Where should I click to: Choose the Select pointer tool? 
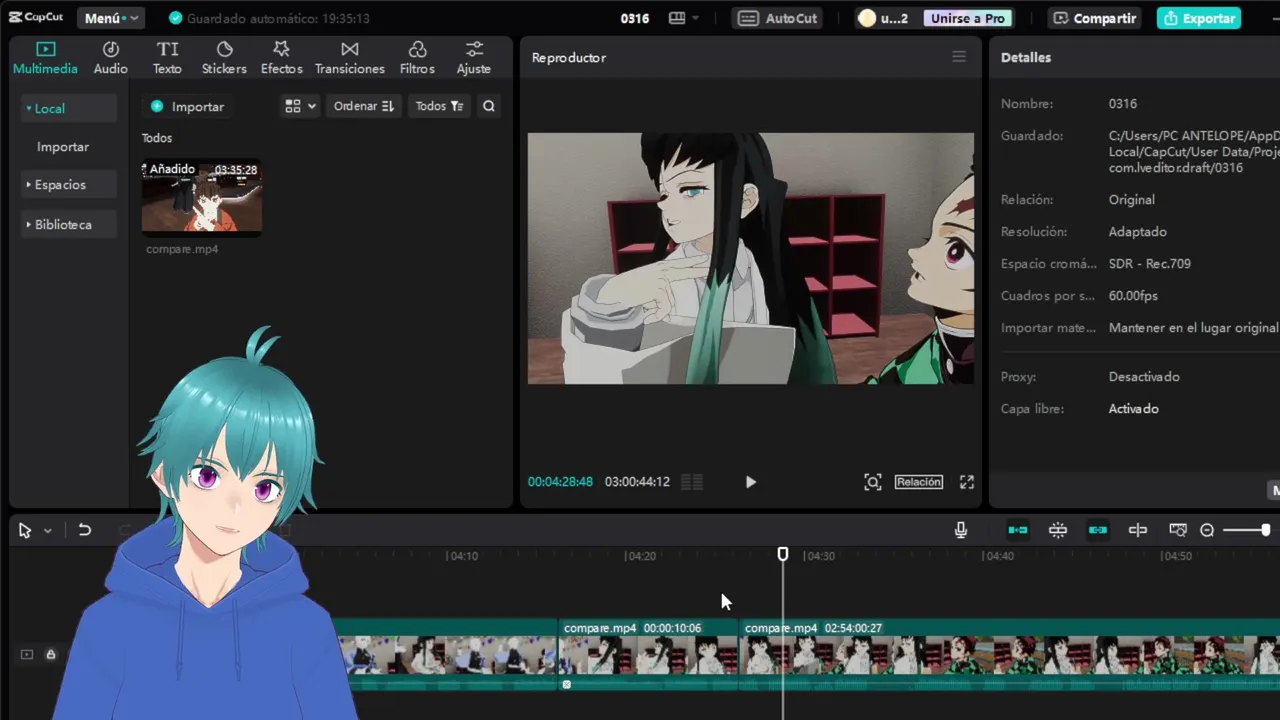coord(25,530)
